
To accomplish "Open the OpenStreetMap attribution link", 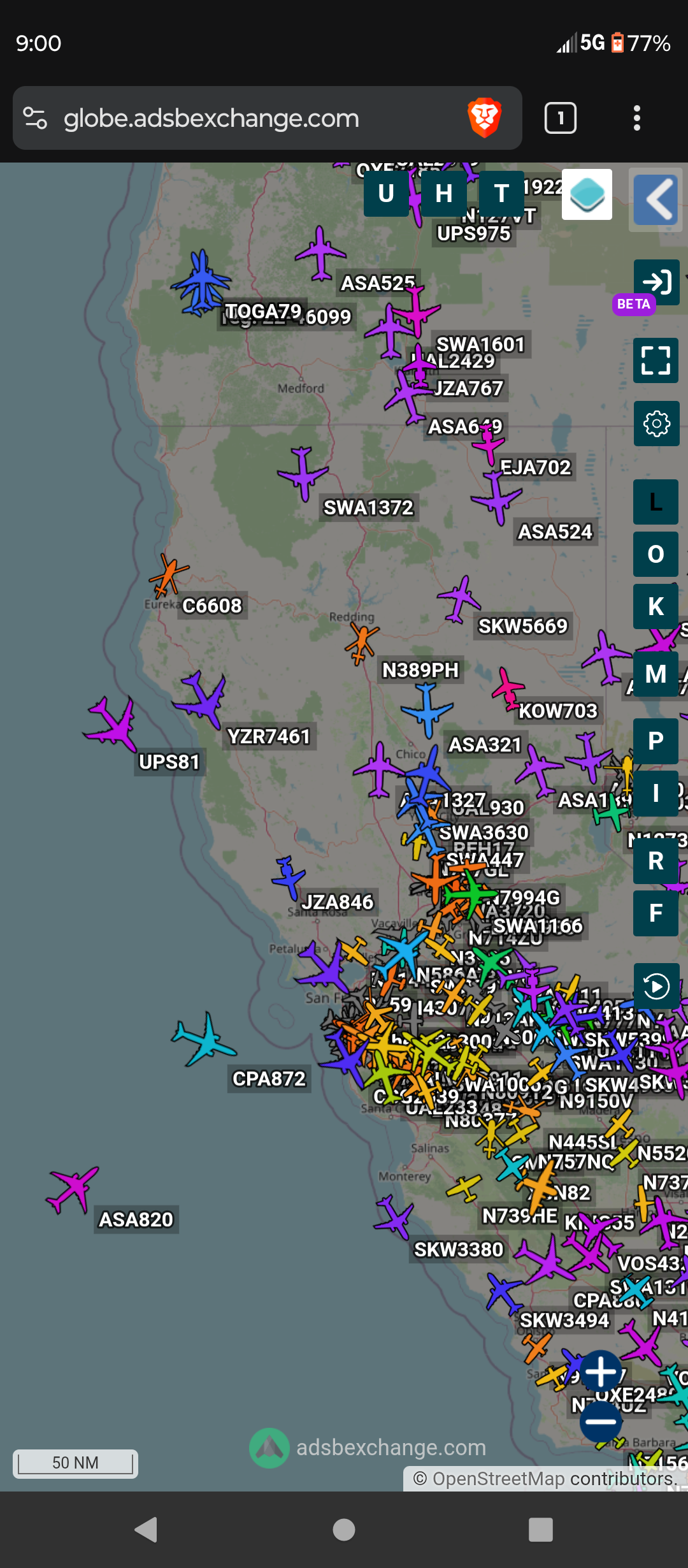I will [x=499, y=1479].
